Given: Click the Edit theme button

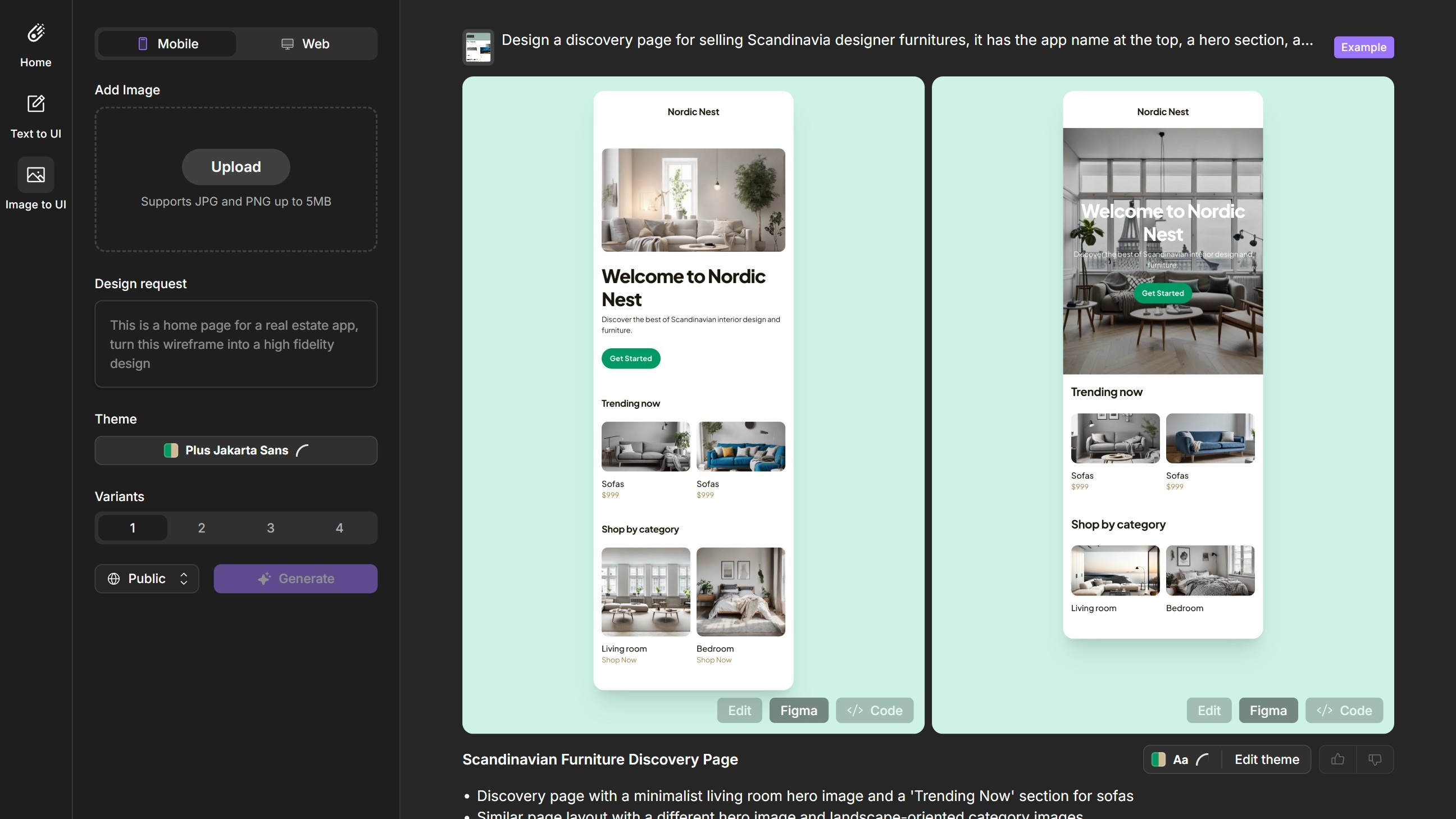Looking at the screenshot, I should click(1266, 759).
